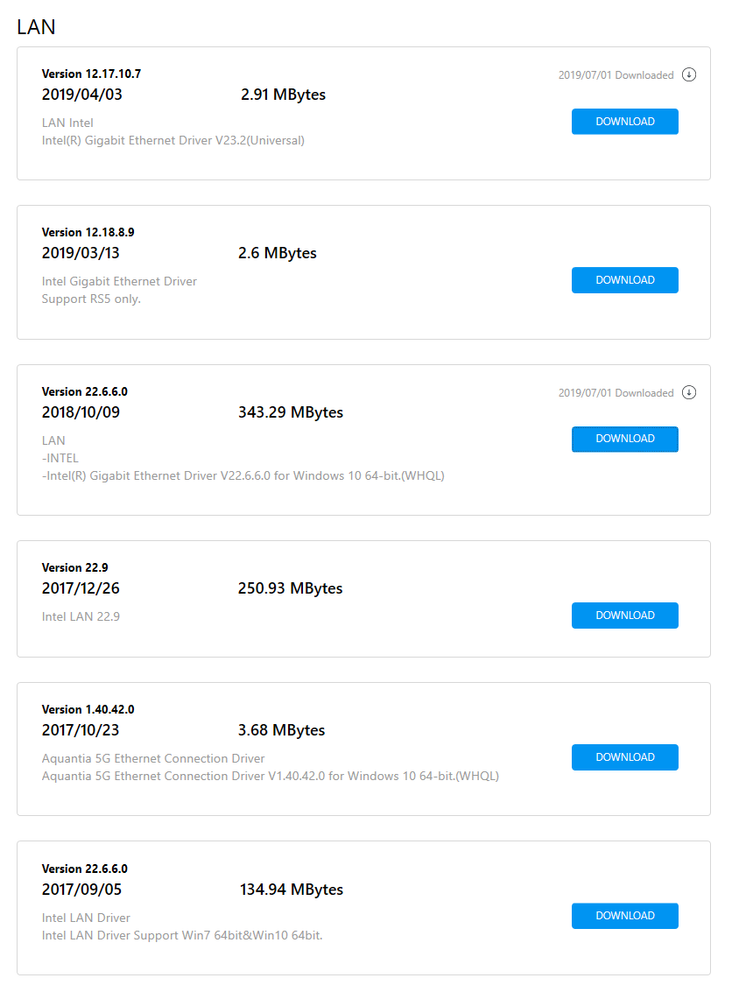Click downloaded icon beside 343.29 MBytes driver

(x=689, y=392)
